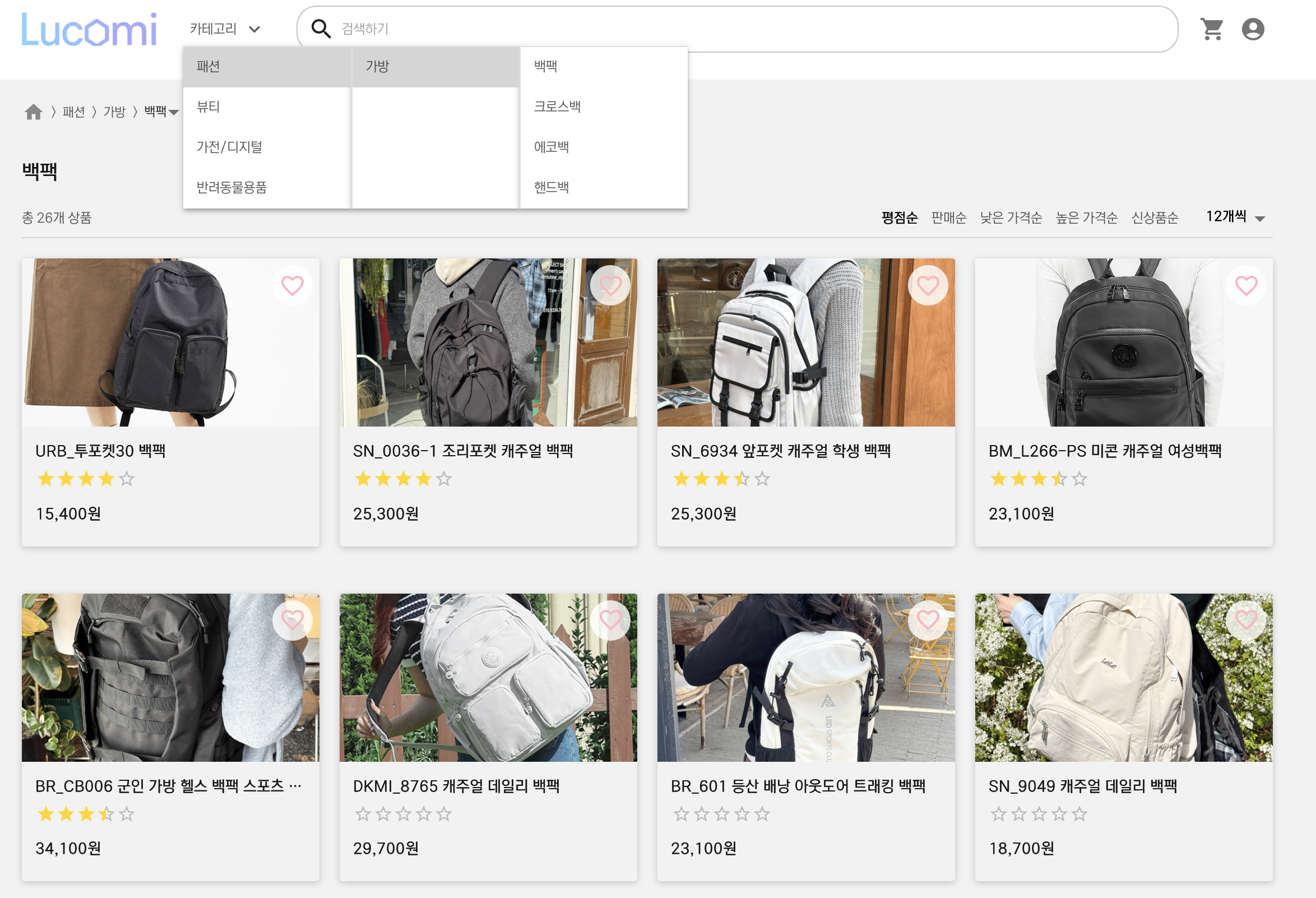The height and width of the screenshot is (898, 1316).
Task: Toggle wishlist heart on BM_L266-PS 여성백팩
Action: click(x=1246, y=285)
